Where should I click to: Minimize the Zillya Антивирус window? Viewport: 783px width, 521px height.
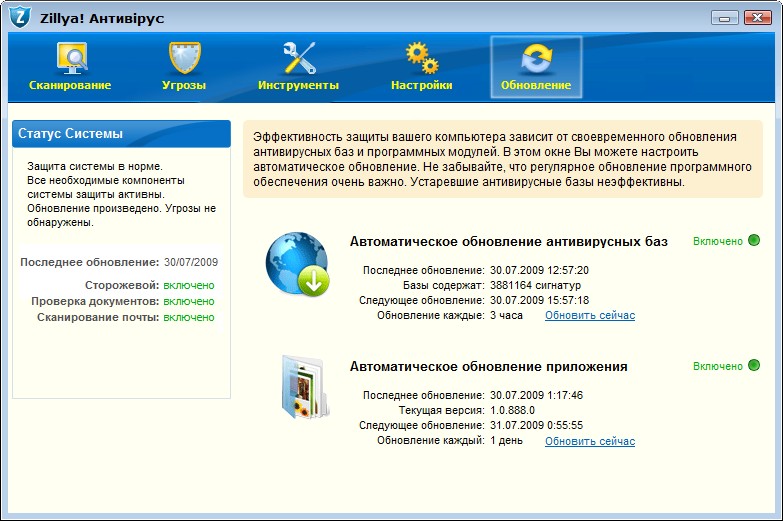coord(725,18)
